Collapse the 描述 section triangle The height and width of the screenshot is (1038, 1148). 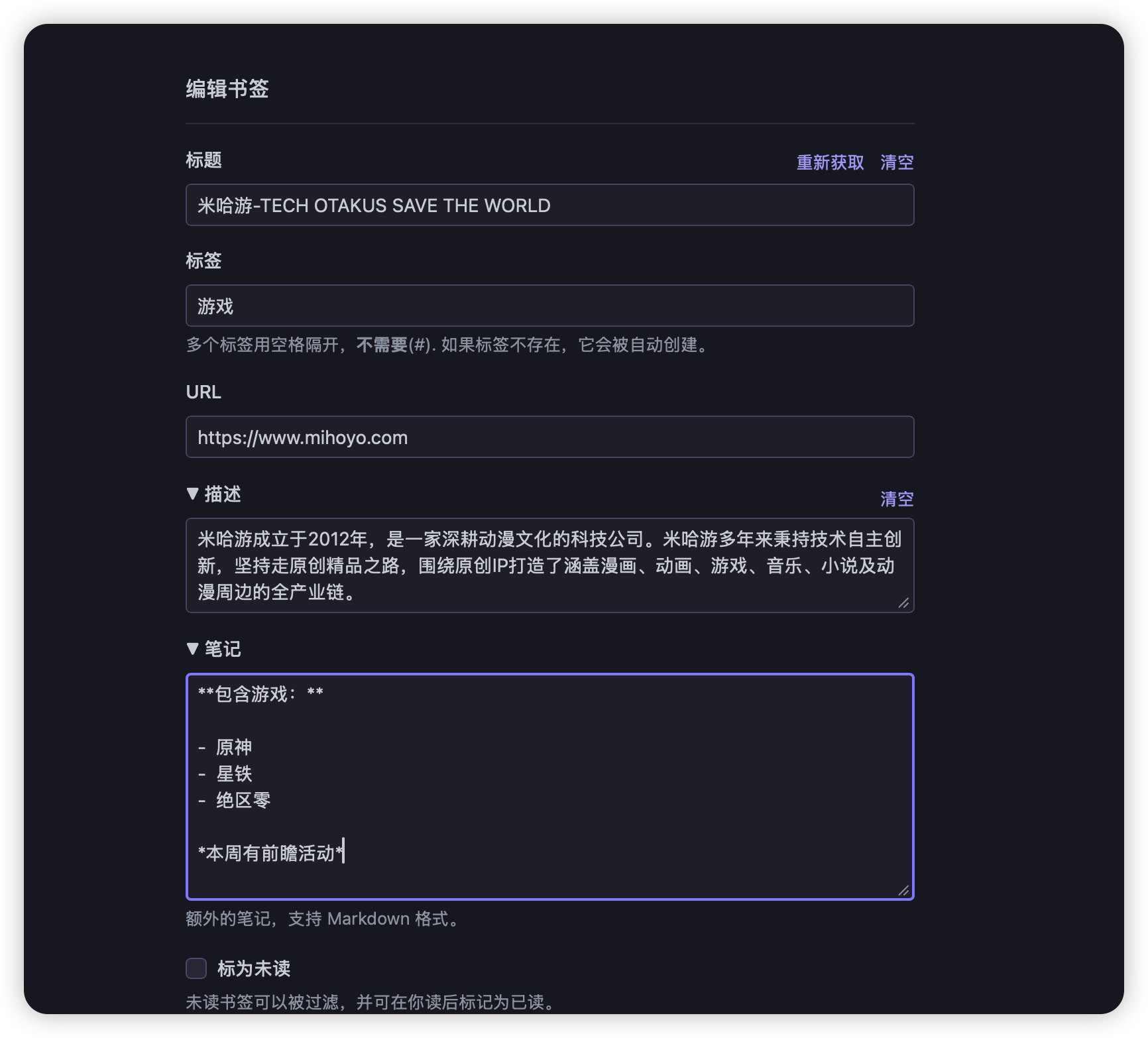tap(193, 494)
